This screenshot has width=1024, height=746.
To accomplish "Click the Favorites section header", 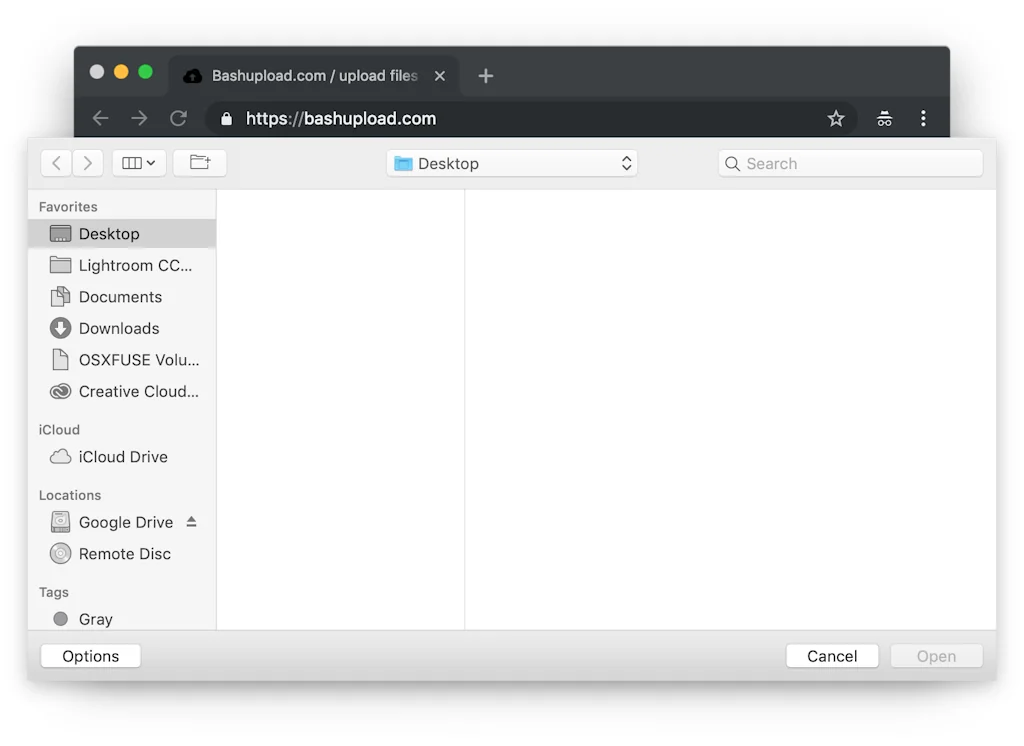I will [x=68, y=206].
